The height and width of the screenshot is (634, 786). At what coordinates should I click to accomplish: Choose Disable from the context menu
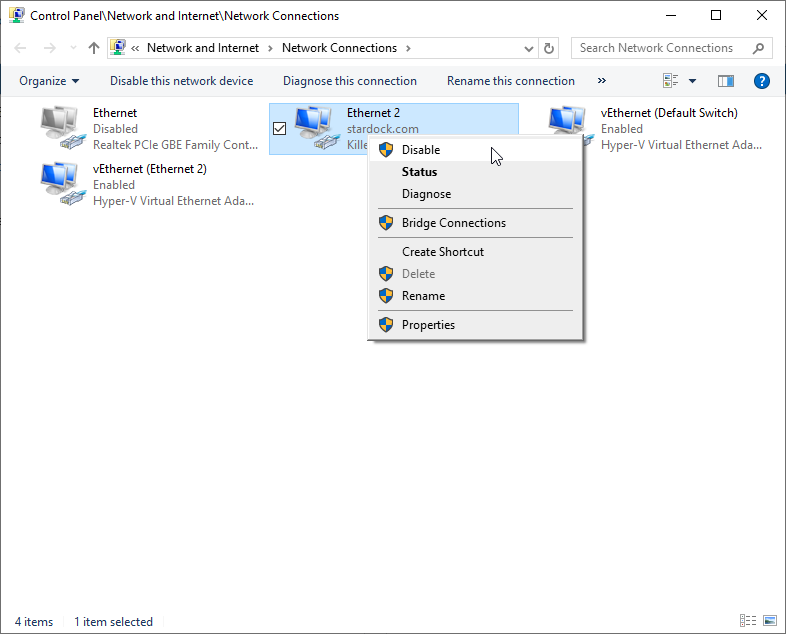tap(420, 150)
